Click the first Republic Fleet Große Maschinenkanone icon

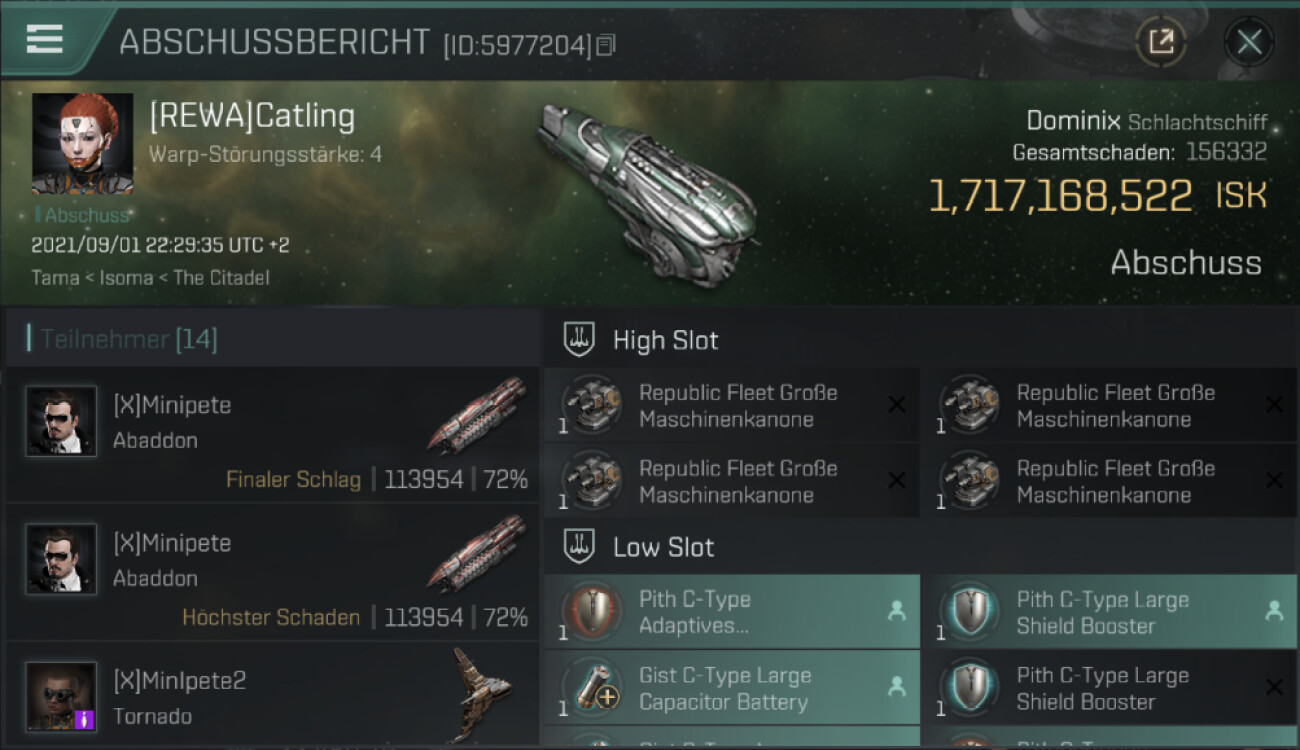coord(592,405)
